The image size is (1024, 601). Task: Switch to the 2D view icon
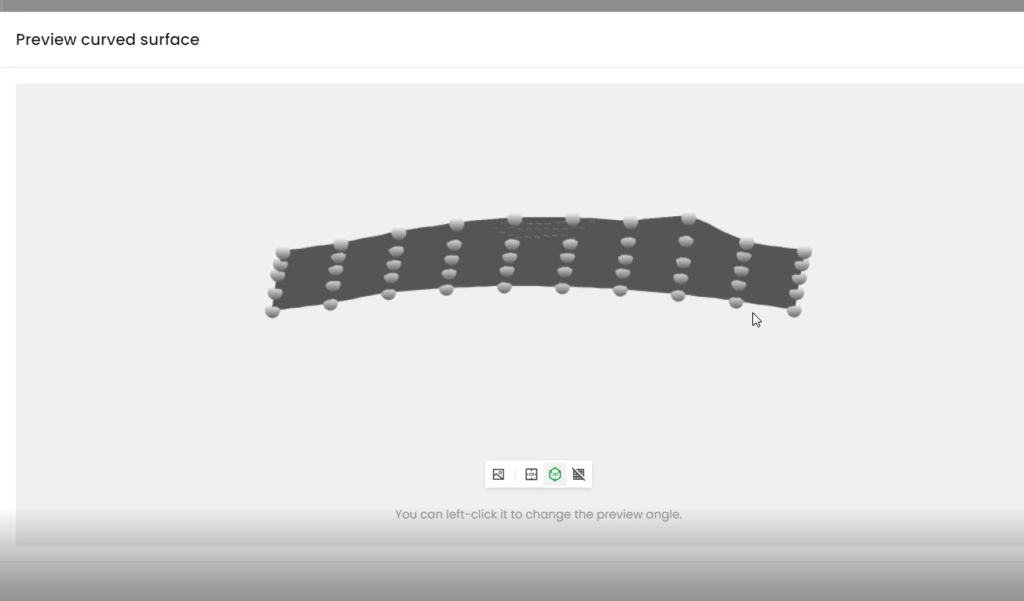tap(531, 474)
